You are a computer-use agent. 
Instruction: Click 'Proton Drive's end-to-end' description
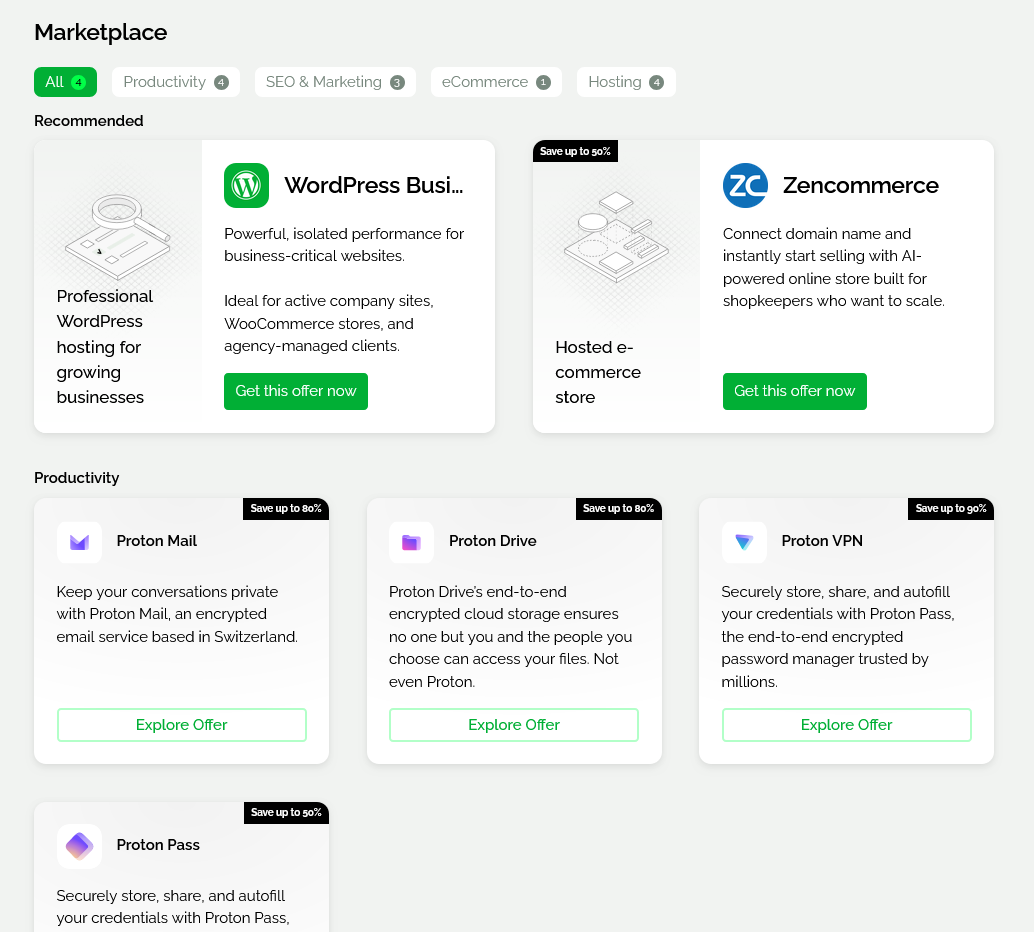click(x=510, y=637)
